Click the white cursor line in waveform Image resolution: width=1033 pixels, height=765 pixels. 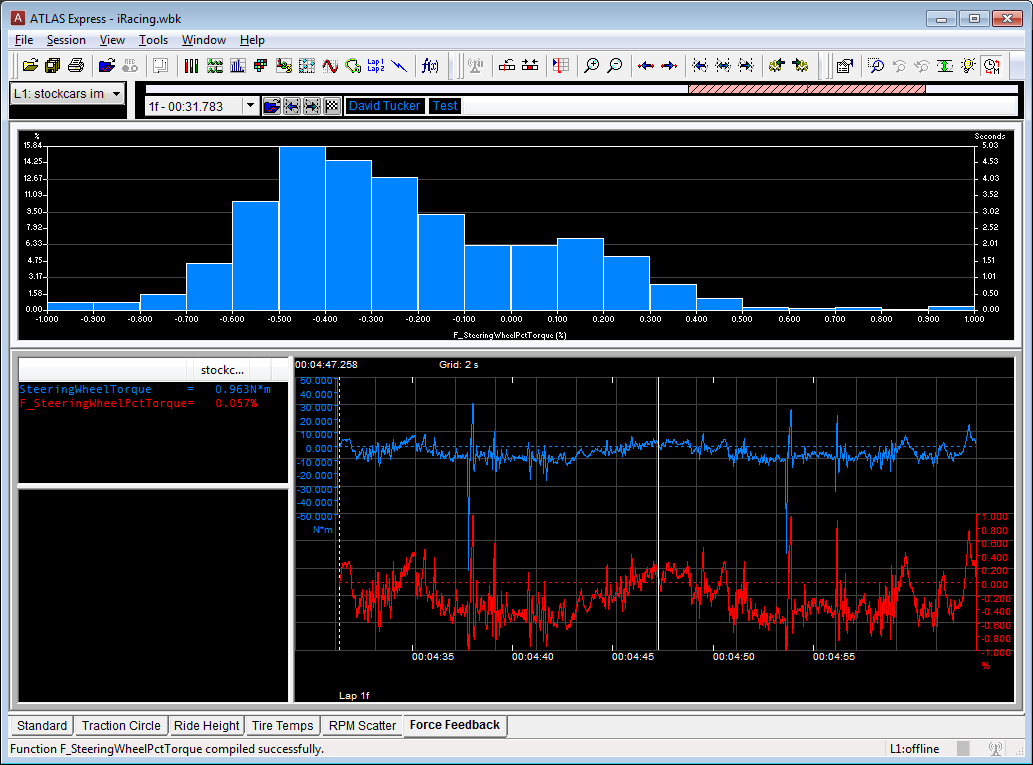[658, 514]
